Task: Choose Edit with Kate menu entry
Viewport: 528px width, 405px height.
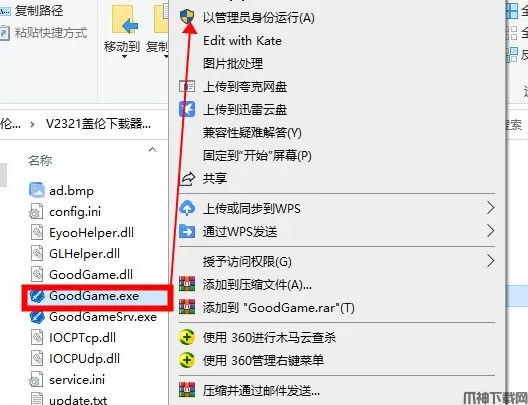Action: (242, 41)
